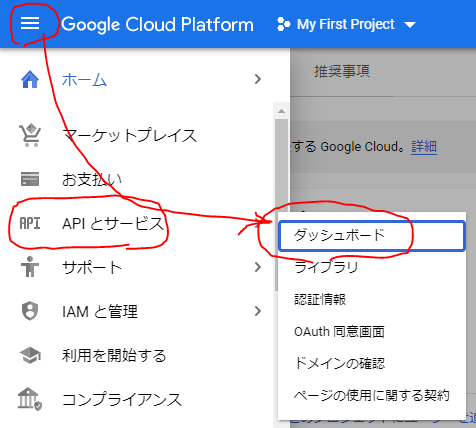Viewport: 476px width, 428px height.
Task: Open コンプライアンス menu entry
Action: (x=122, y=399)
